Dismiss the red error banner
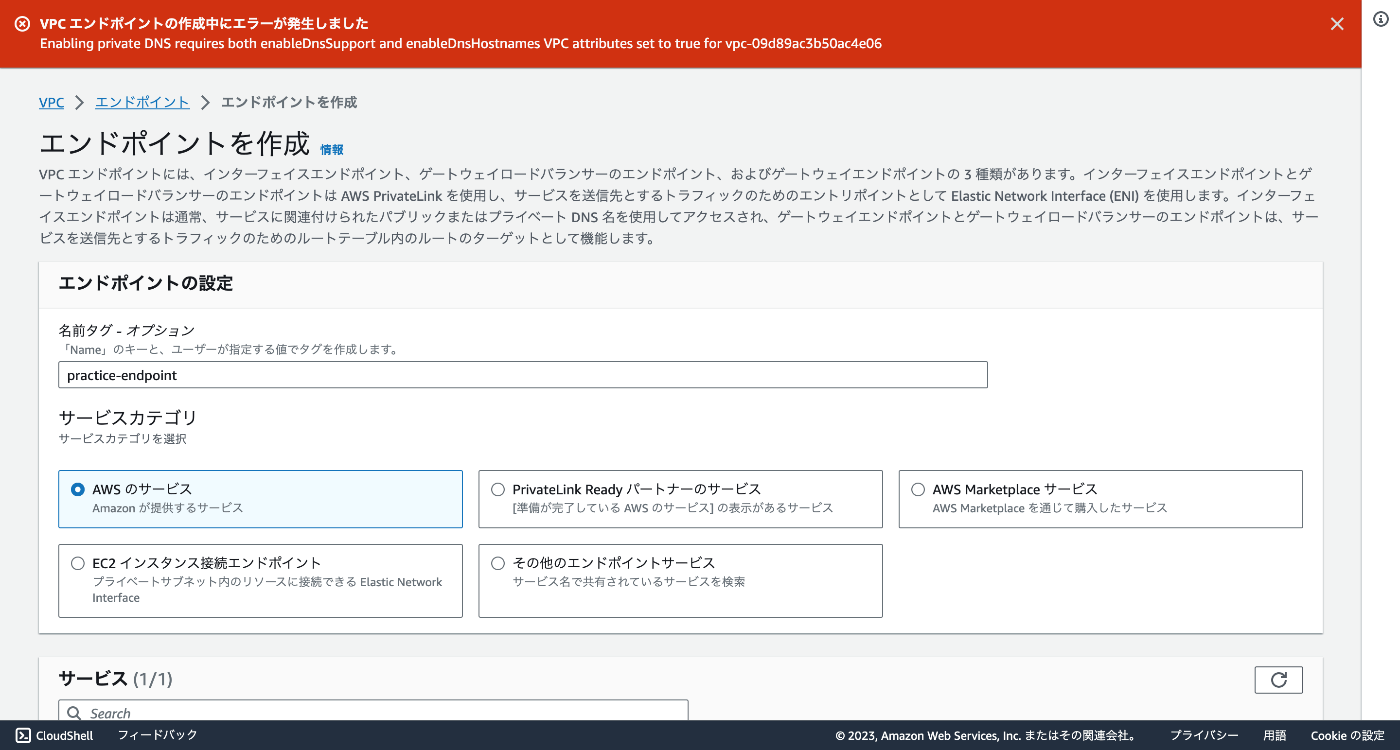The height and width of the screenshot is (750, 1400). 1337,24
